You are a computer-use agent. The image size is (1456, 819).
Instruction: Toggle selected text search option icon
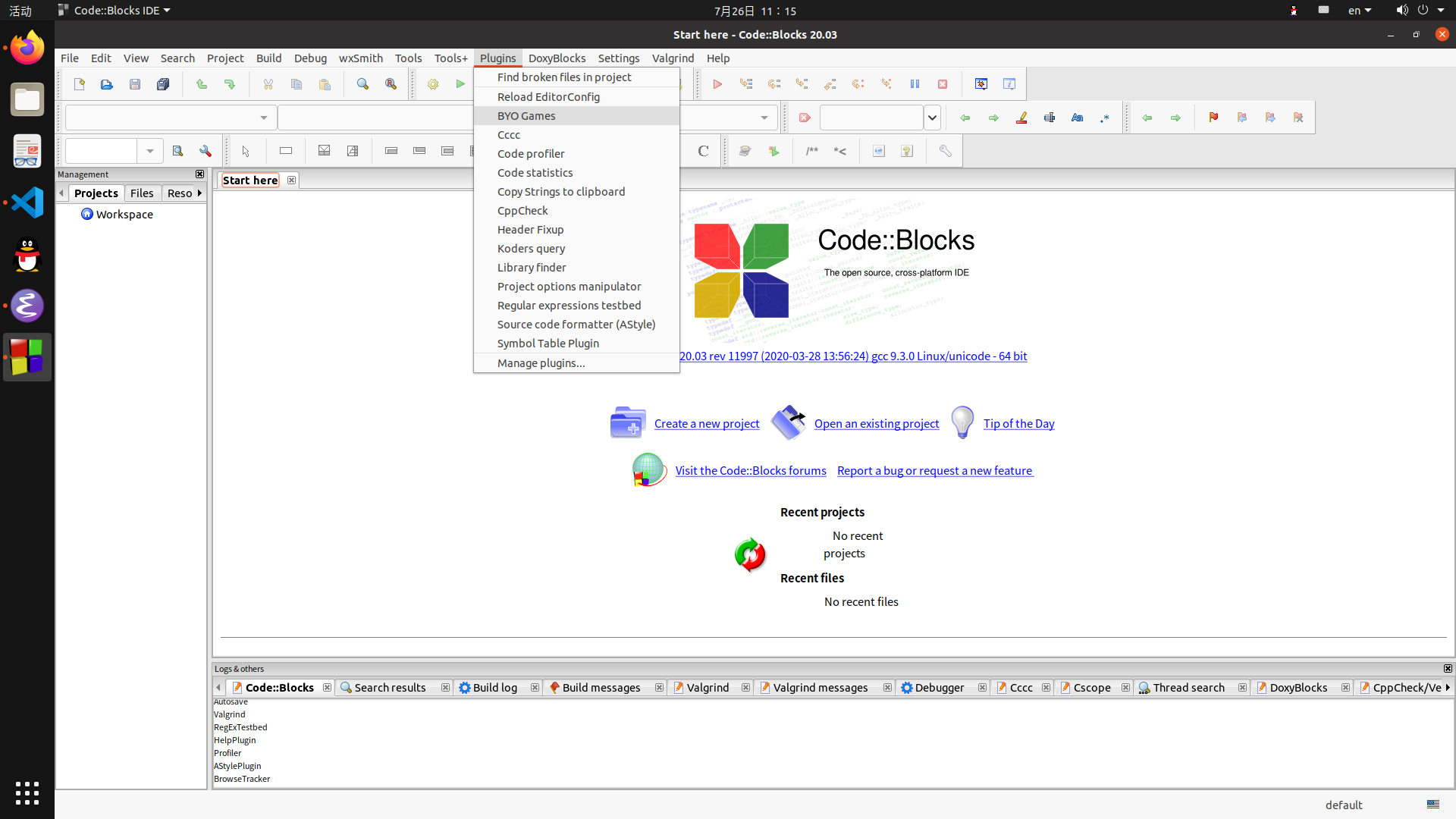(1050, 118)
